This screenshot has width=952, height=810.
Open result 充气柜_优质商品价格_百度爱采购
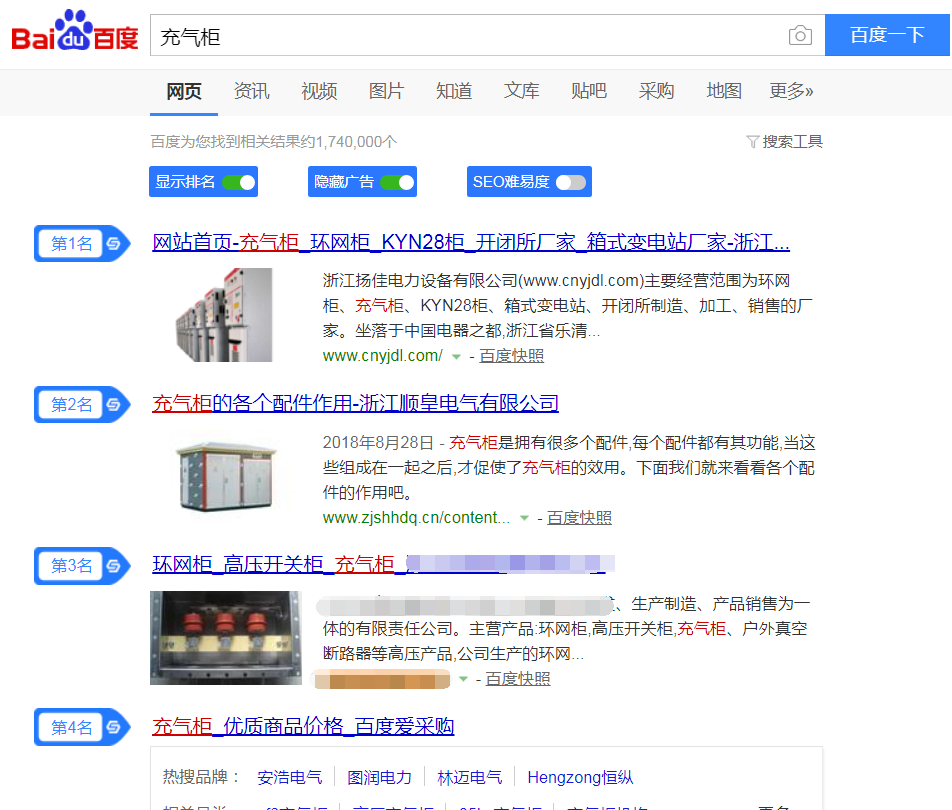pyautogui.click(x=303, y=726)
